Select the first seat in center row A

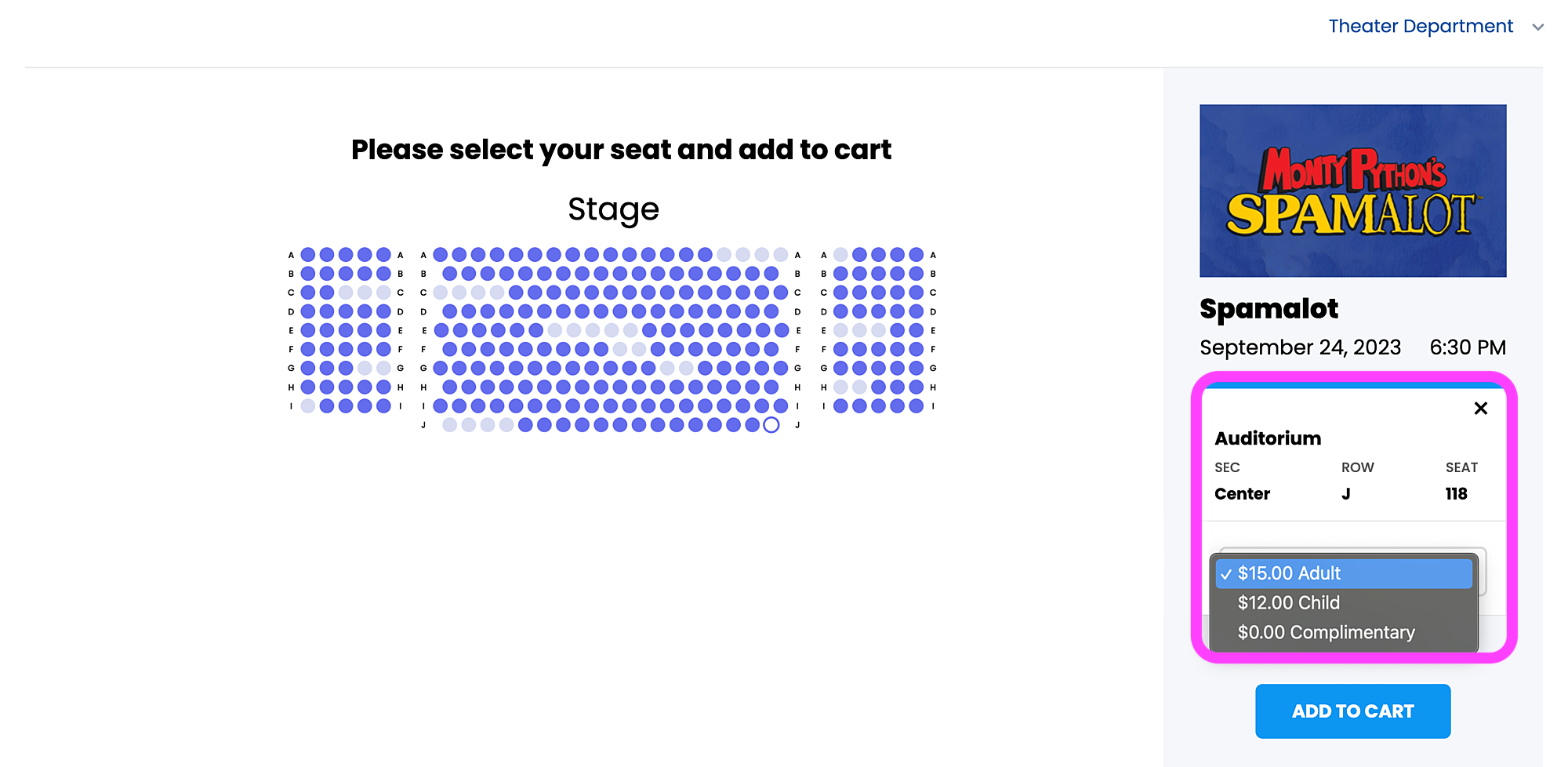coord(441,255)
